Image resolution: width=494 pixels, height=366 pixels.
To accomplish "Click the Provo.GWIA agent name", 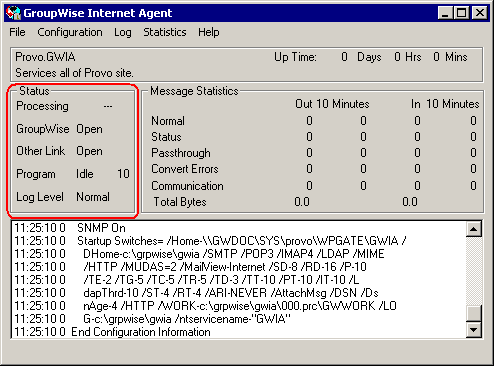I will (45, 57).
